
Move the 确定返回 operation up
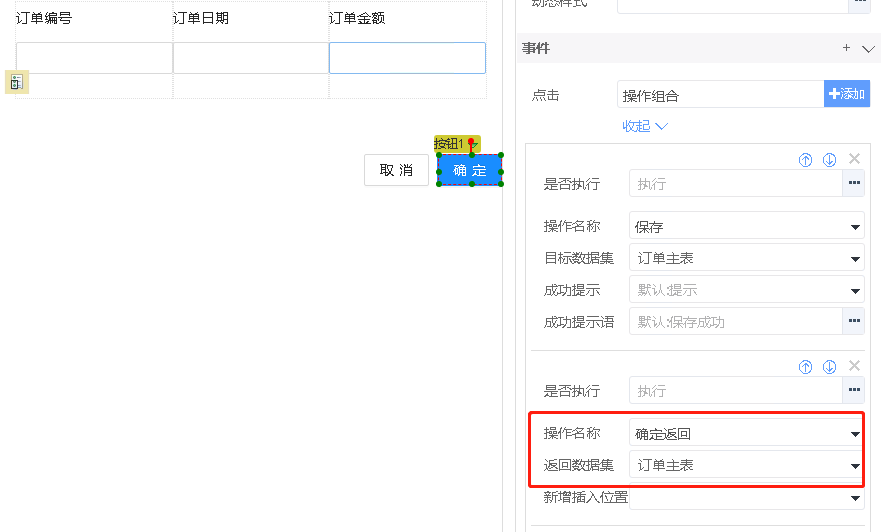[806, 367]
